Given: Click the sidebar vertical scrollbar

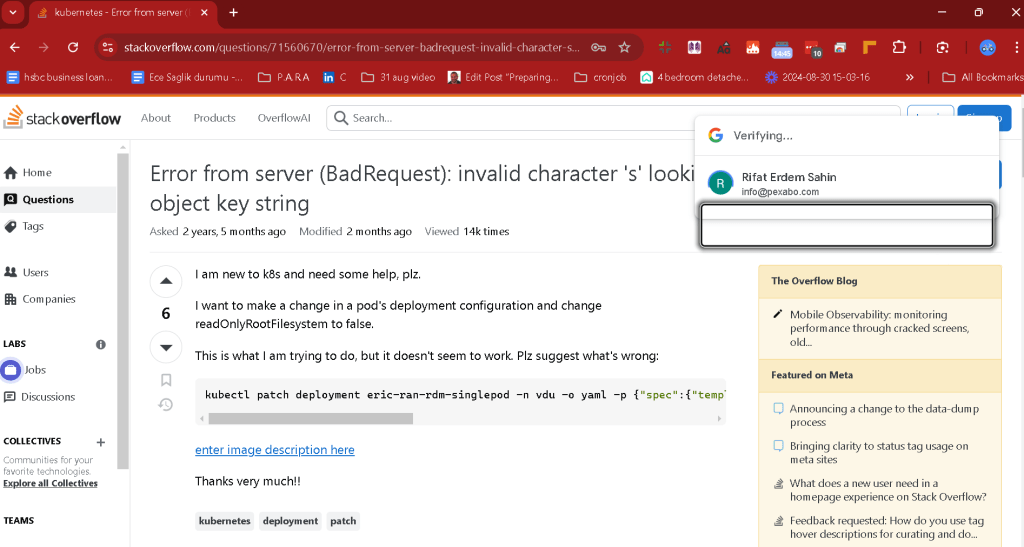Looking at the screenshot, I should pyautogui.click(x=123, y=311).
